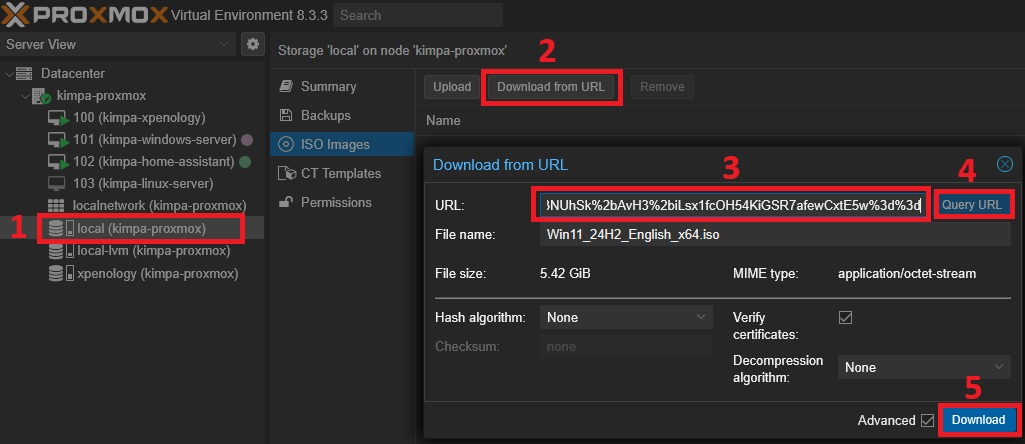The height and width of the screenshot is (444, 1025).
Task: Toggle Verify certificates checkbox
Action: [x=845, y=317]
